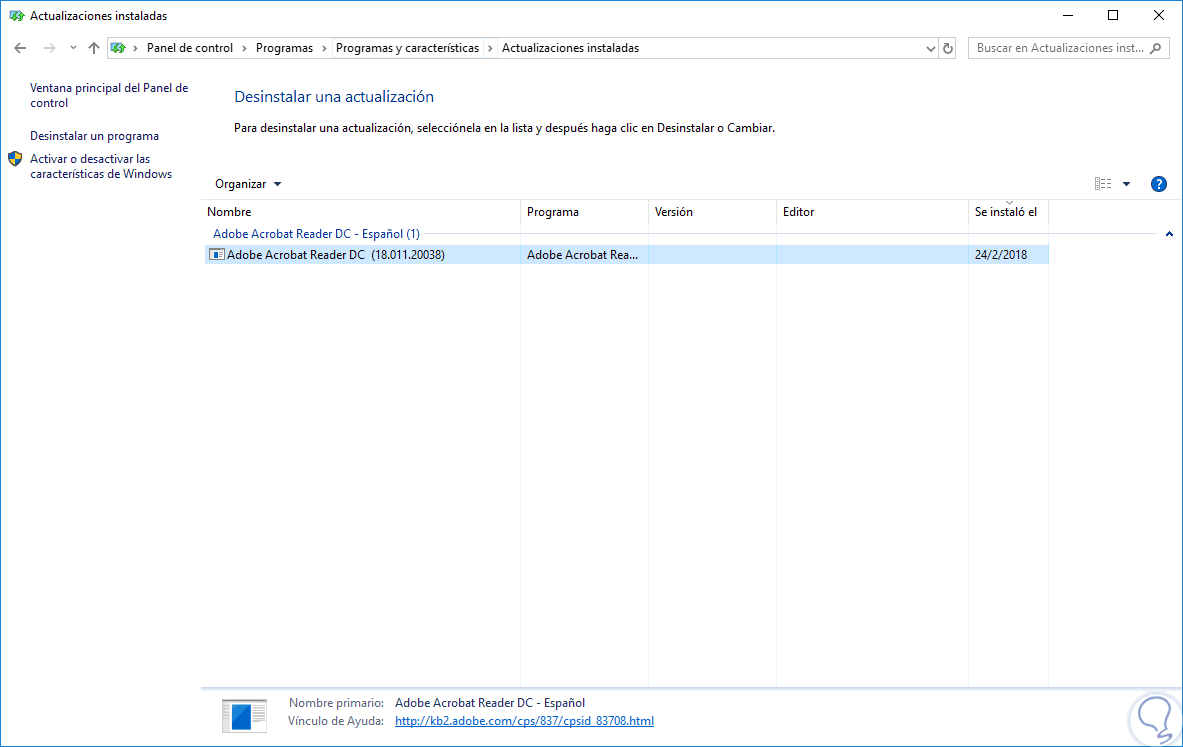Go up one level in the folder hierarchy

(x=93, y=47)
